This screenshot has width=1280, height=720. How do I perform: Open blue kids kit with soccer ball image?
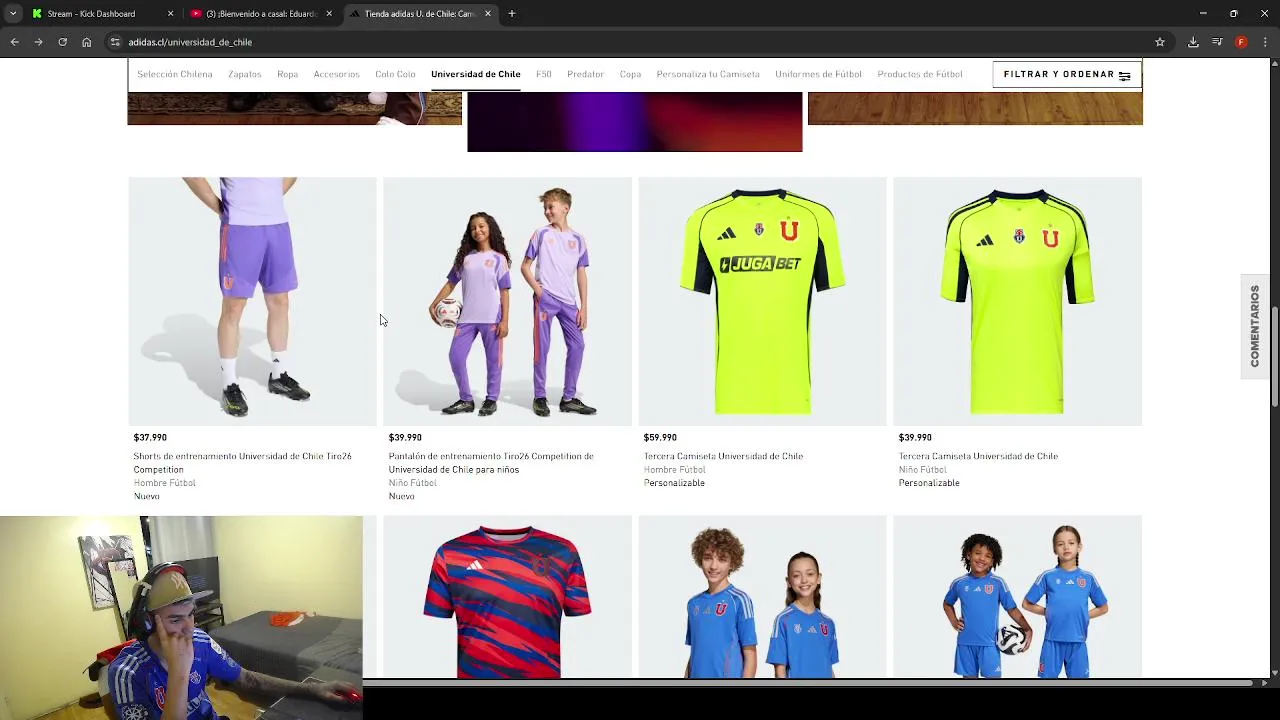coord(1017,597)
